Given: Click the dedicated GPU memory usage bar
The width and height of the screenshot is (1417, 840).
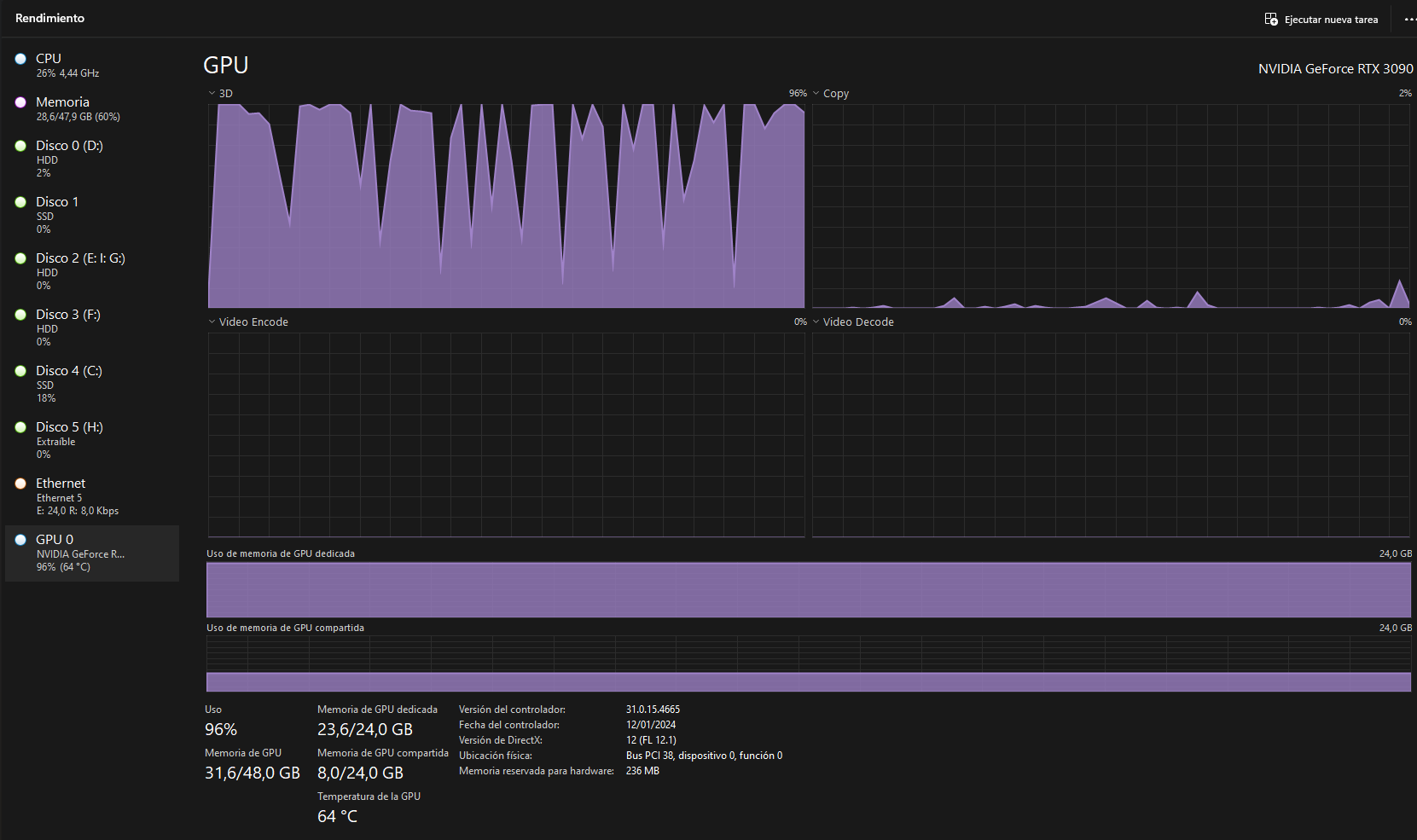Looking at the screenshot, I should pos(808,589).
